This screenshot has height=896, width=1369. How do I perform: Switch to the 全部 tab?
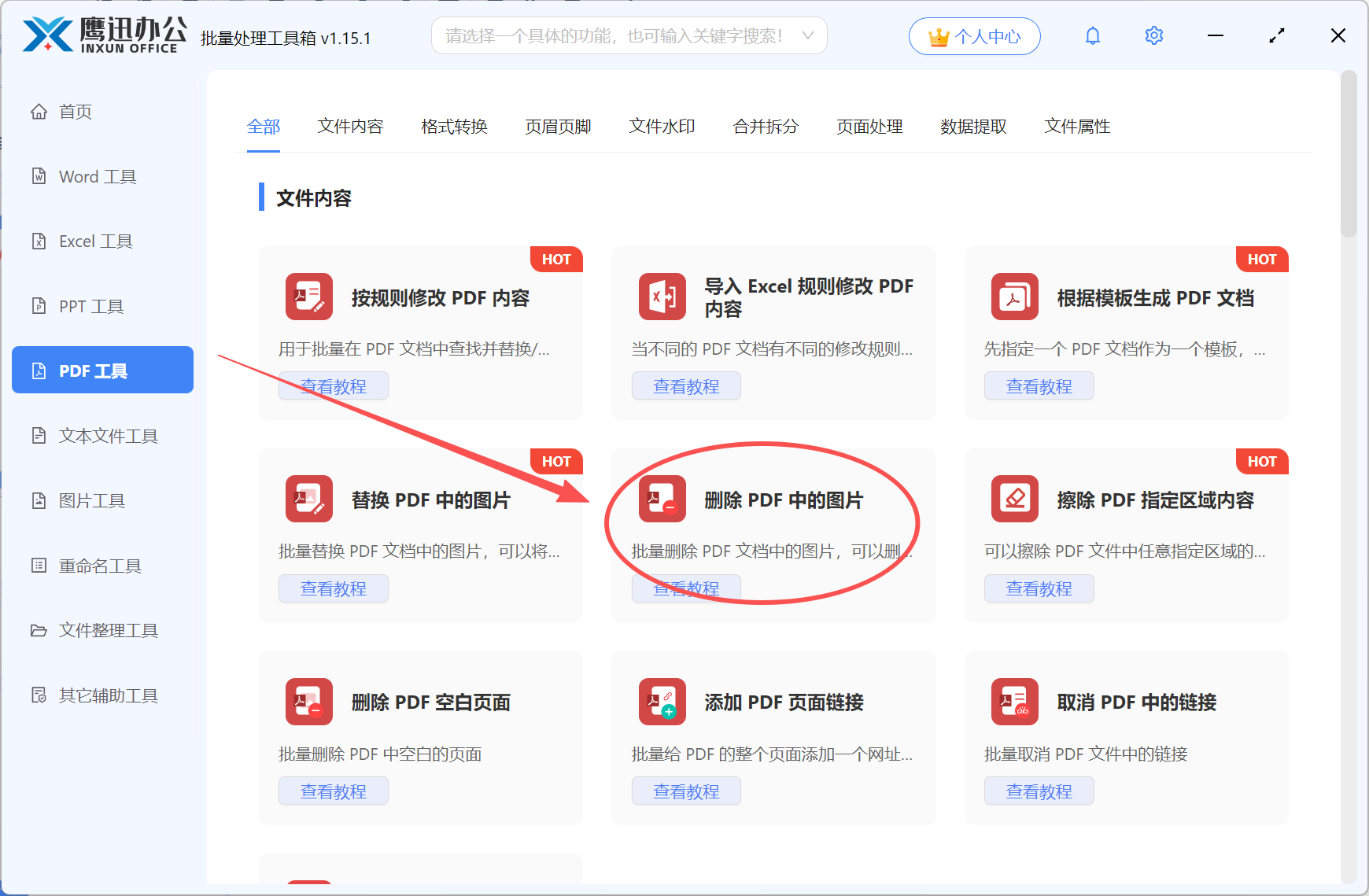(x=264, y=126)
